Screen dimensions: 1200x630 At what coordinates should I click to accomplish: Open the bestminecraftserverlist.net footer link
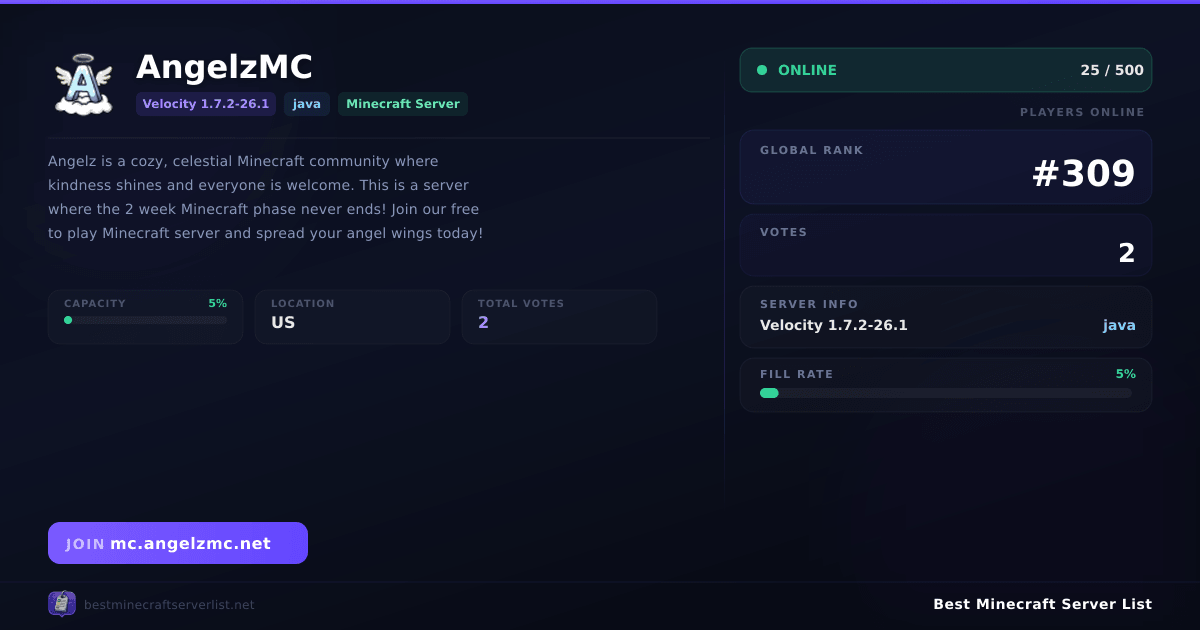[169, 605]
